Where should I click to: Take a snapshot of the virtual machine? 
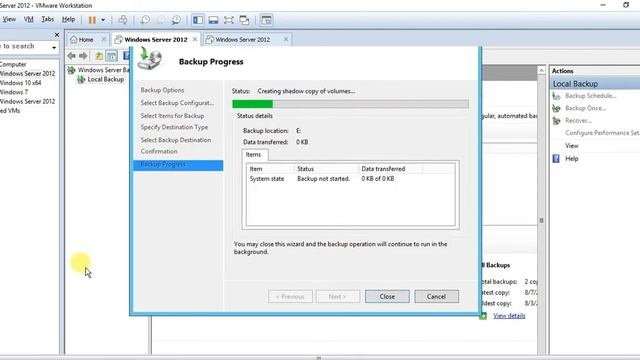[145, 20]
